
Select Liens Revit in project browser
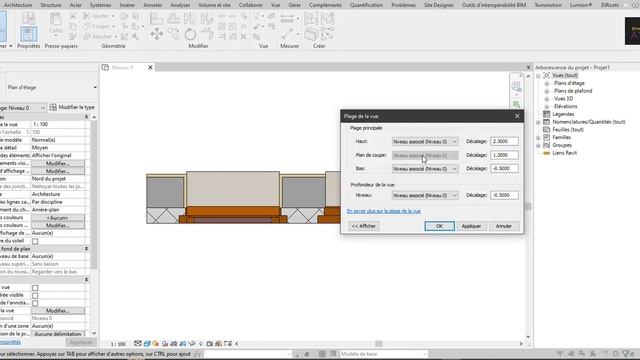click(564, 153)
